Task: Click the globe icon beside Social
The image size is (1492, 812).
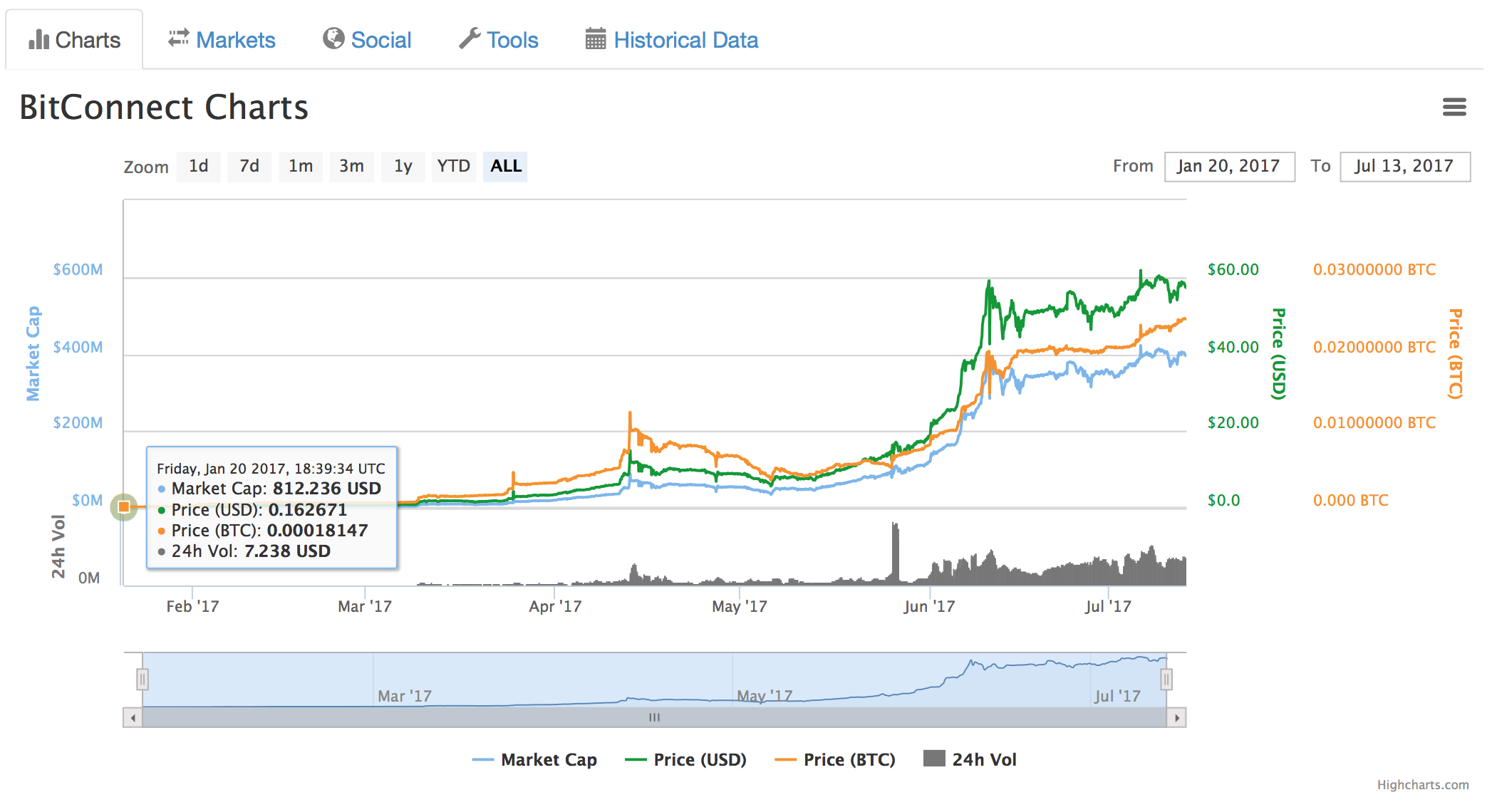Action: pyautogui.click(x=333, y=38)
